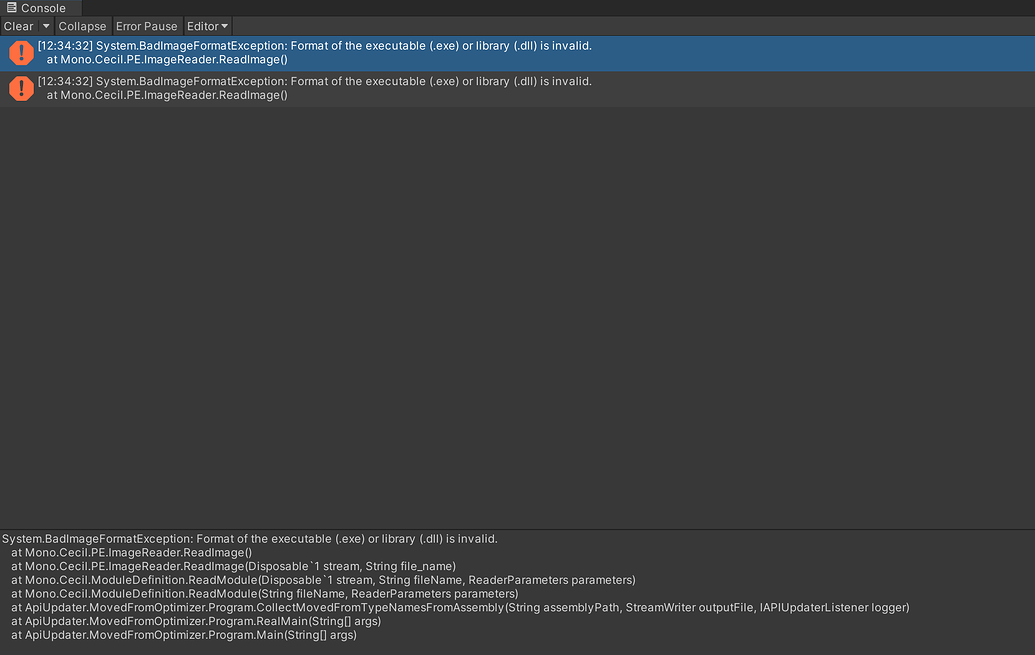Open the Editor target dropdown

click(207, 26)
